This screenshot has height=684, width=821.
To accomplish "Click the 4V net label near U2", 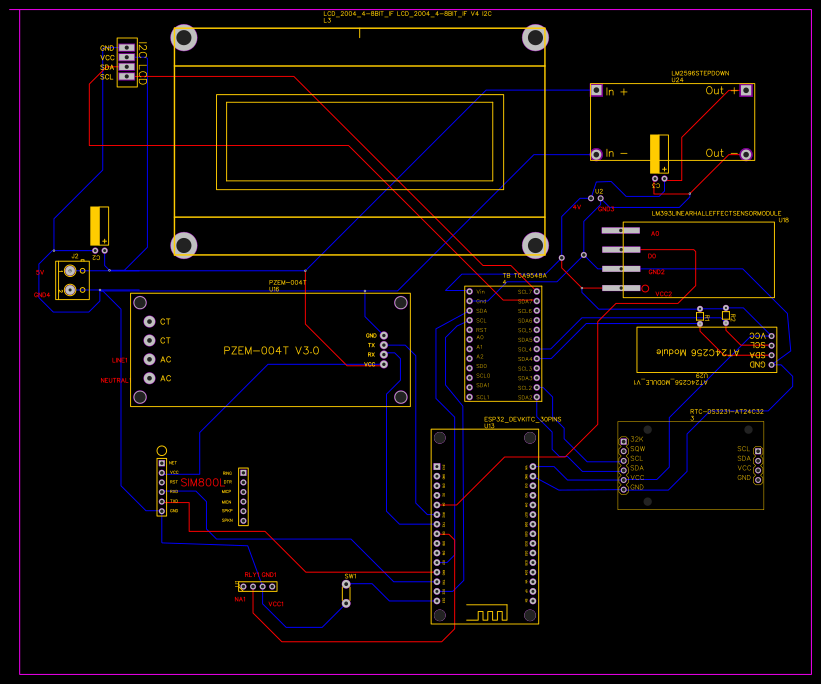I will coord(576,207).
